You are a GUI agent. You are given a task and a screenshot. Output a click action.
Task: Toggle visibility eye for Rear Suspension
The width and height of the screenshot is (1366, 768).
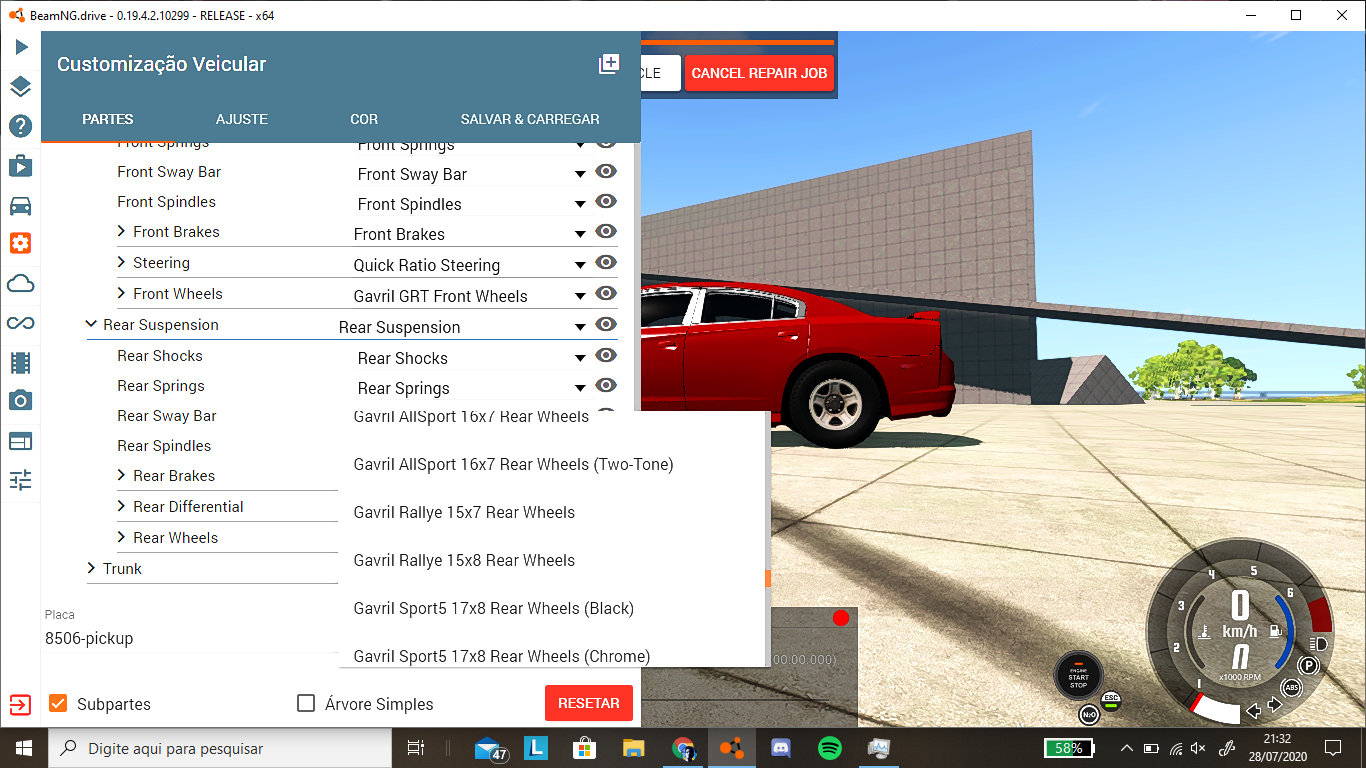[606, 325]
